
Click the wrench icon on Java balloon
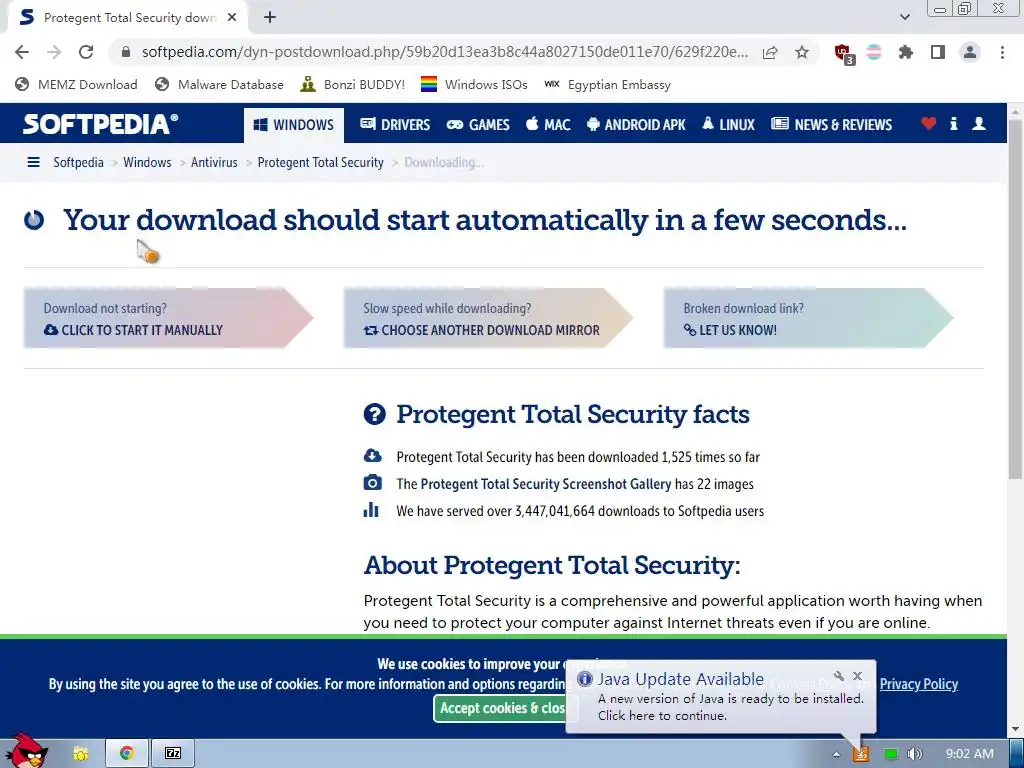(x=839, y=676)
